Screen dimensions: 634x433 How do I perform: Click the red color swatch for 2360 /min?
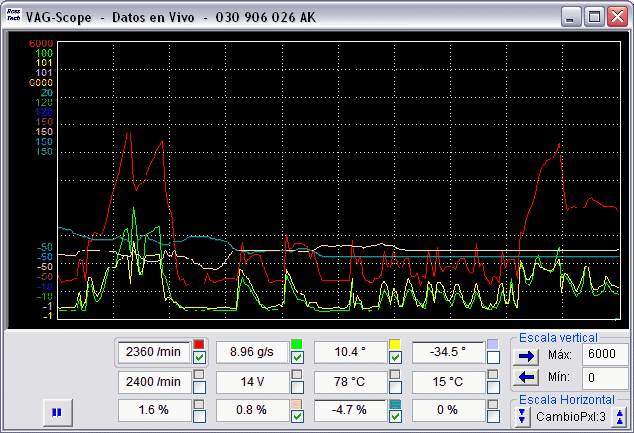pyautogui.click(x=199, y=345)
